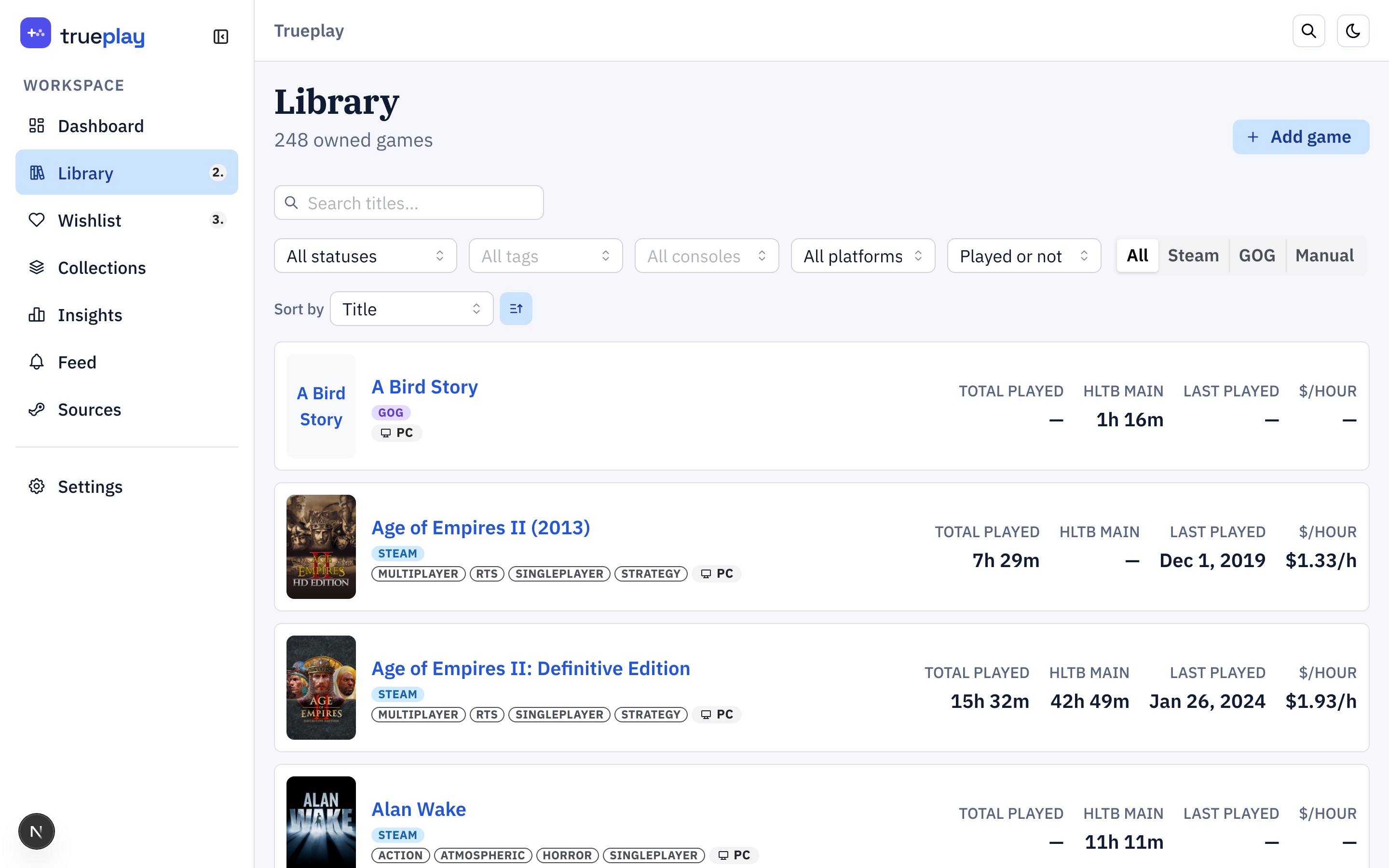
Task: Open Age of Empires II (2013) link
Action: pos(480,528)
